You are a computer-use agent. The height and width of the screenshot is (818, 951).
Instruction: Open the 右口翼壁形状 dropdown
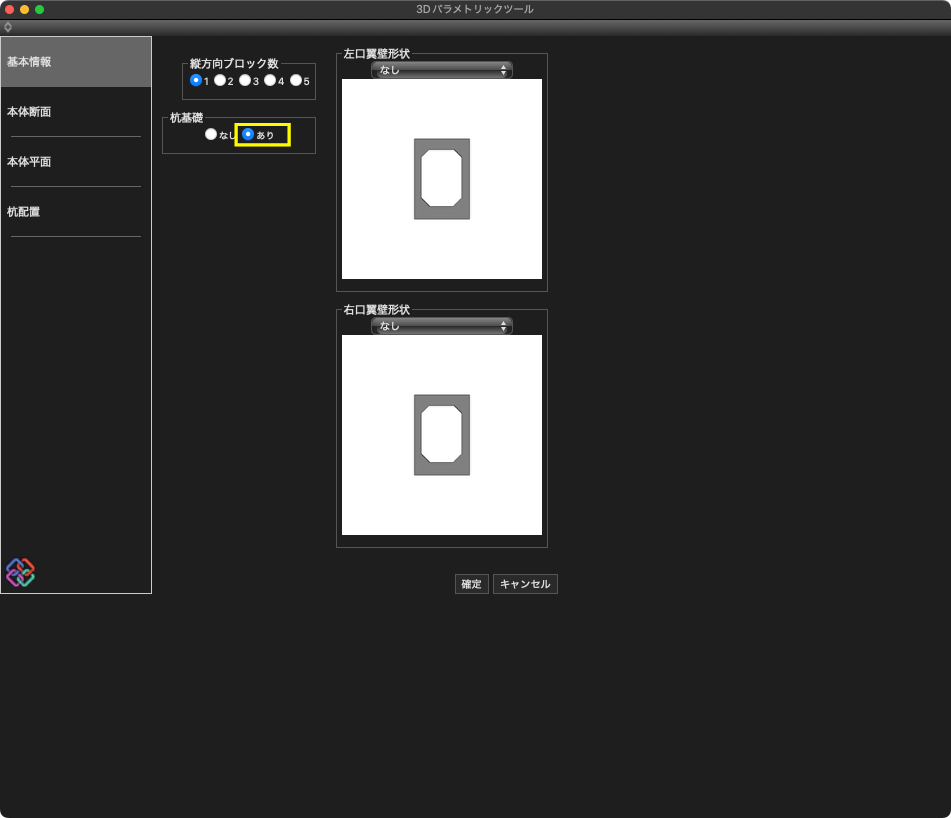(x=441, y=326)
